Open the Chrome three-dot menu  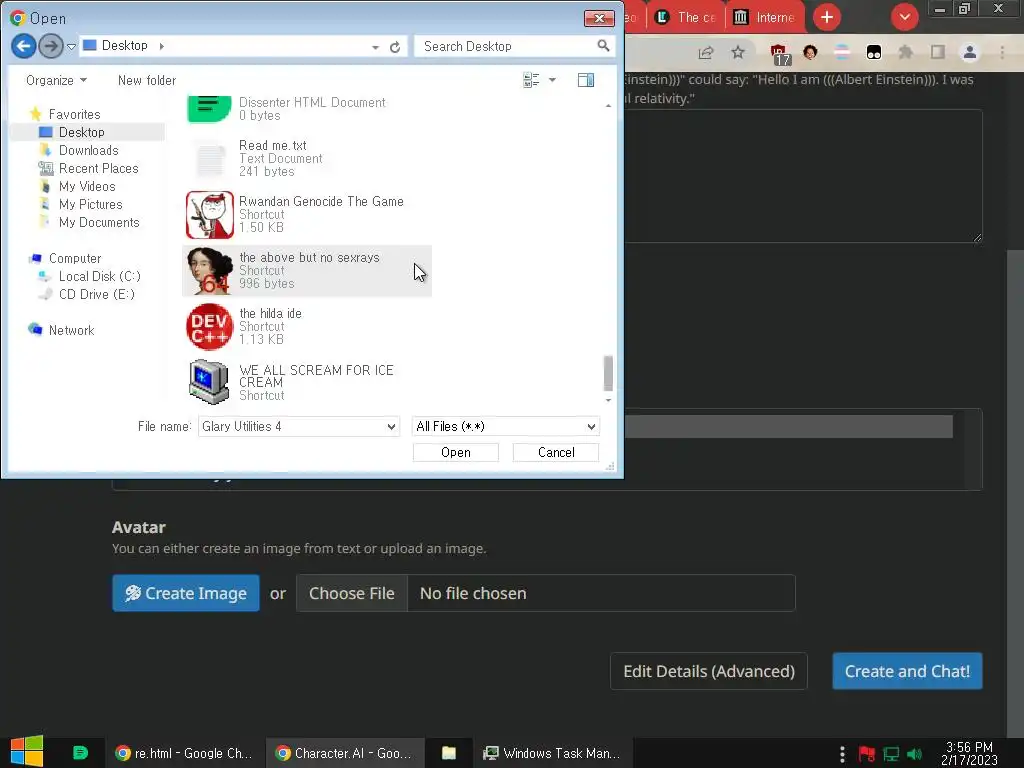tap(1002, 52)
